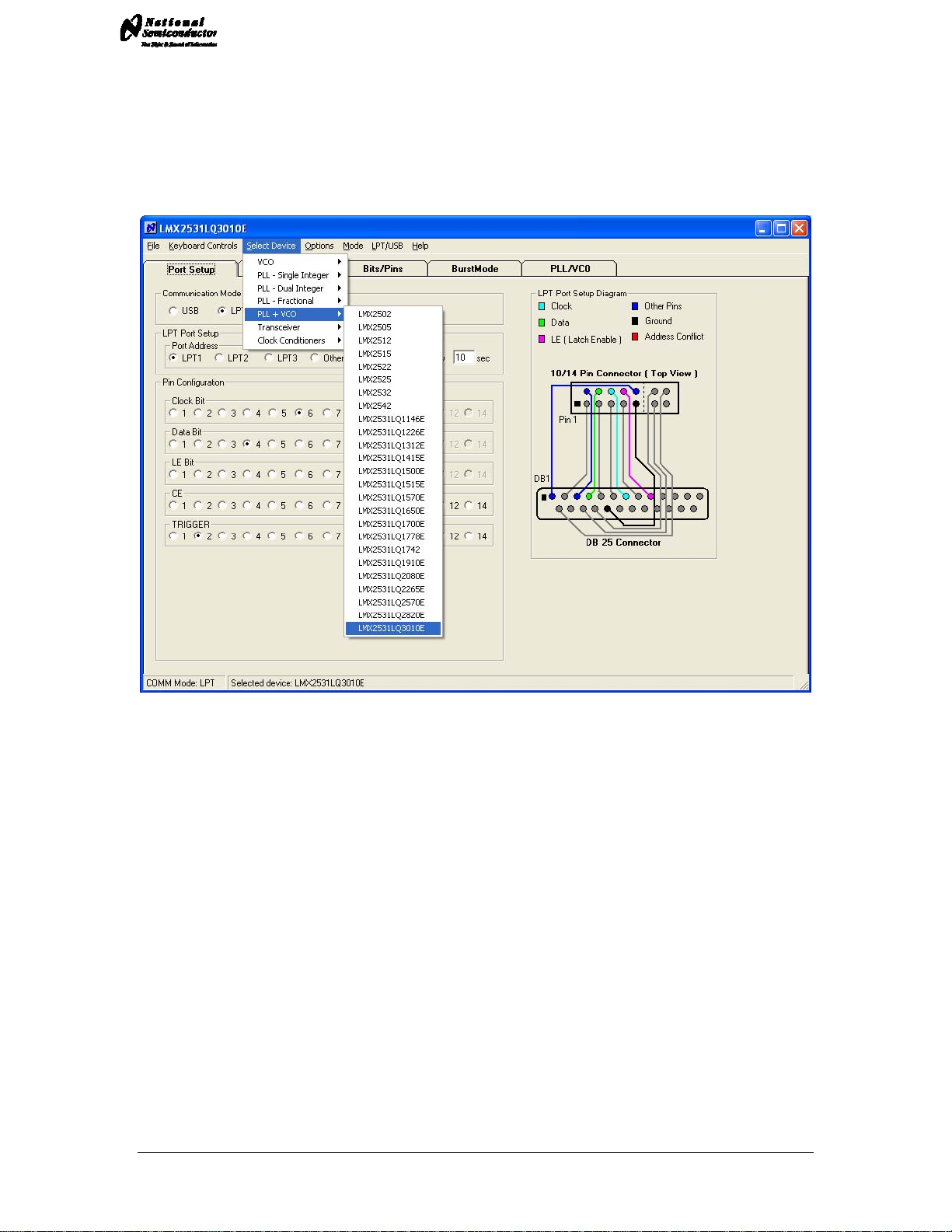Viewport: 952px width, 1232px height.
Task: Choose LMX2531LQ1312E from the device list
Action: 393,445
